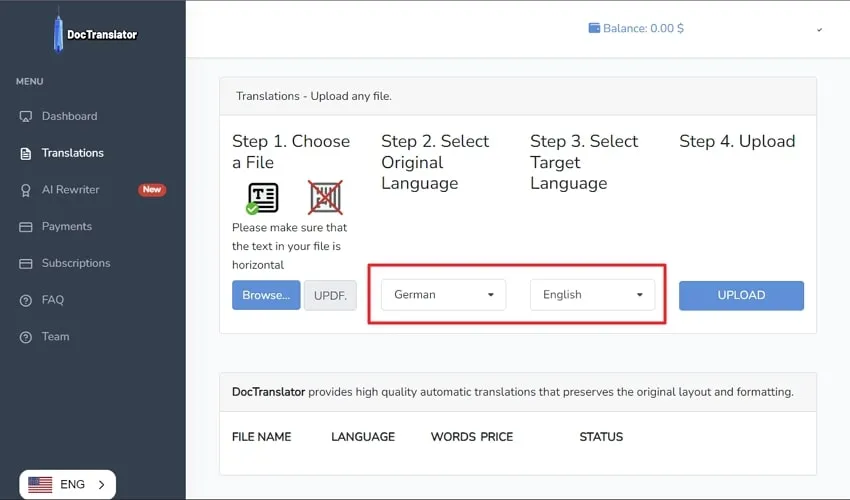Image resolution: width=850 pixels, height=500 pixels.
Task: Click the Payments card icon
Action: coord(25,227)
